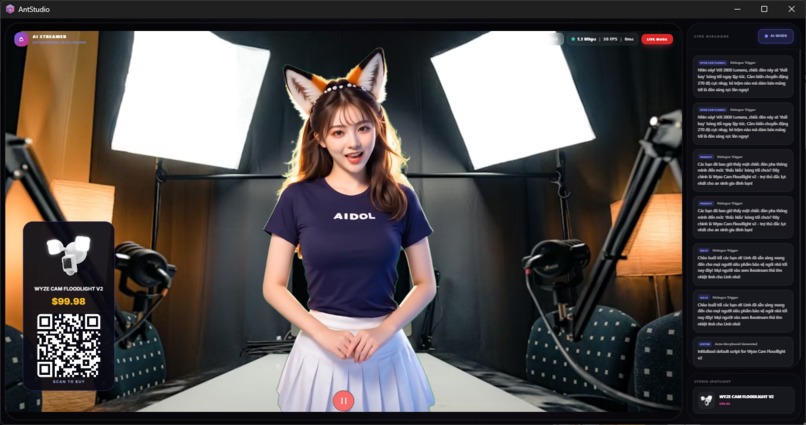
Task: Click the Wyze Cam product QR code
Action: click(x=68, y=345)
